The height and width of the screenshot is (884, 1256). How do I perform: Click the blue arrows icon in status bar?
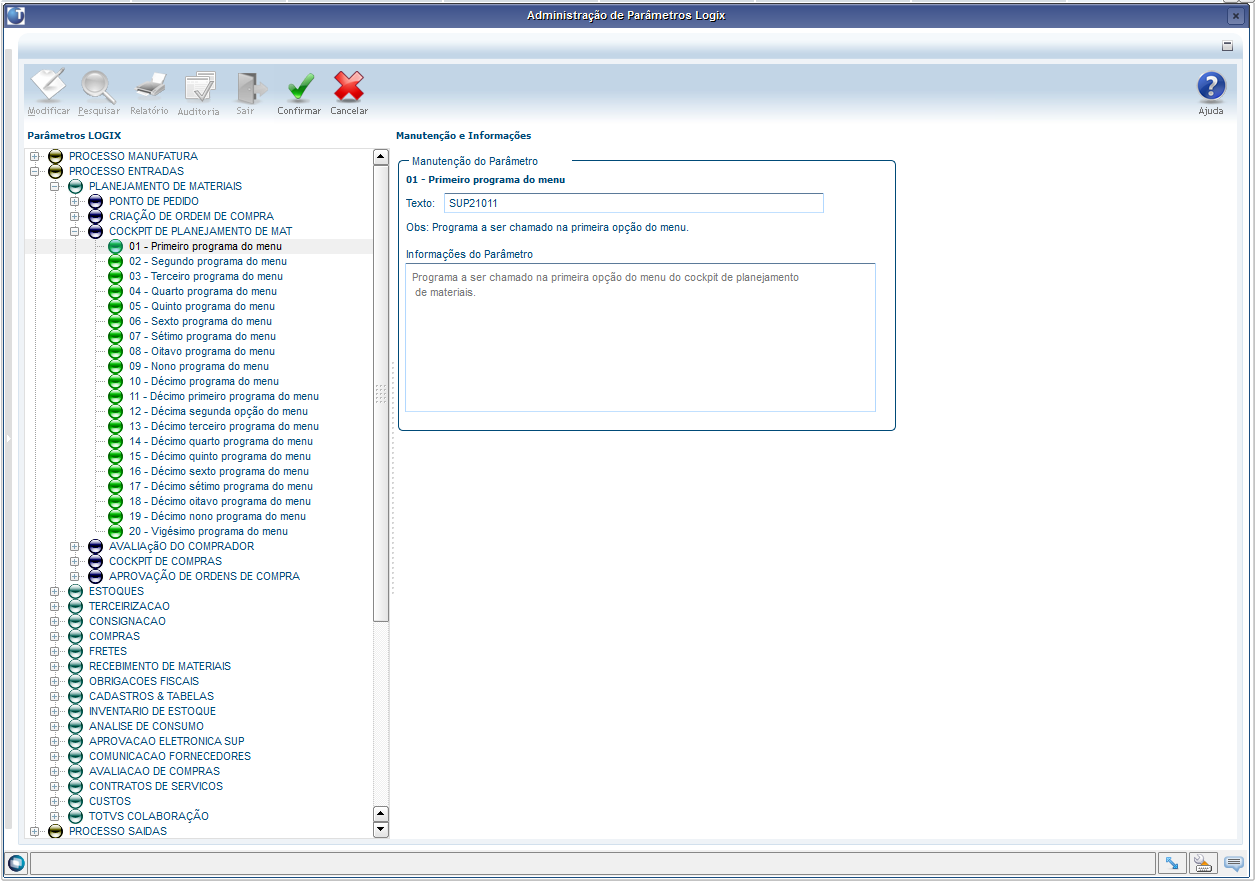pos(1170,863)
